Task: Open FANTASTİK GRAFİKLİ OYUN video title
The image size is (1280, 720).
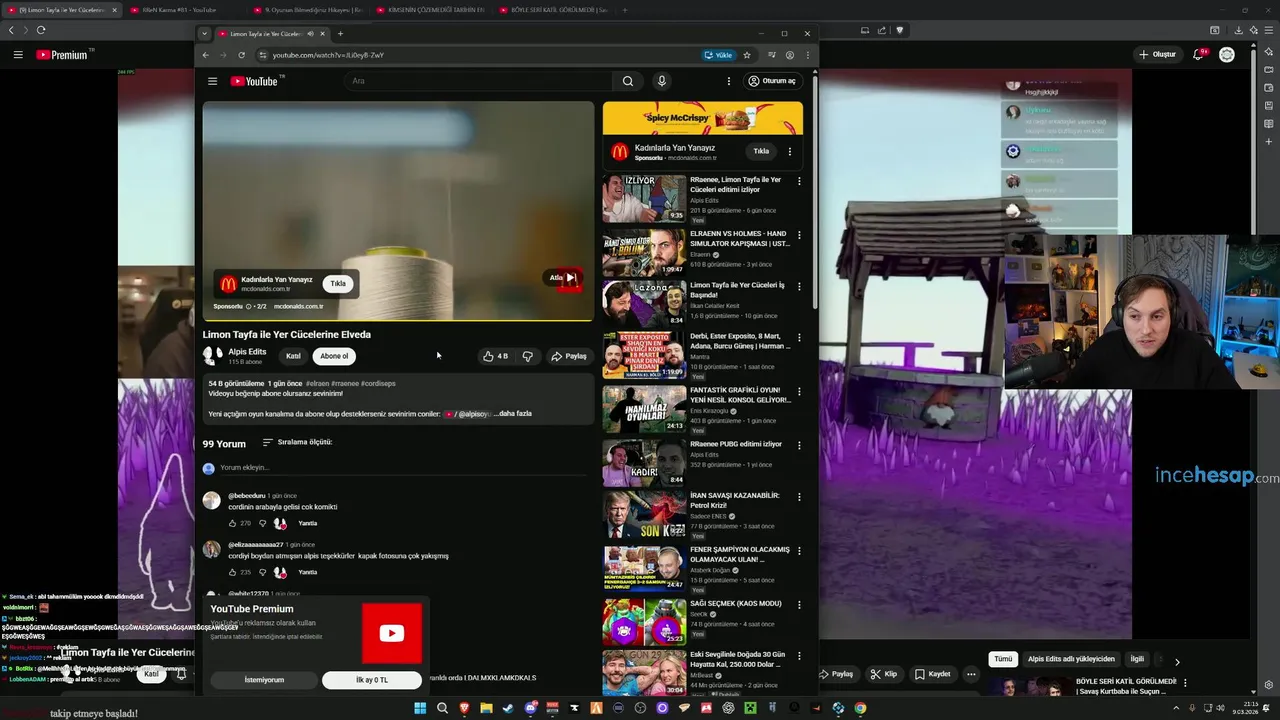Action: 740,395
